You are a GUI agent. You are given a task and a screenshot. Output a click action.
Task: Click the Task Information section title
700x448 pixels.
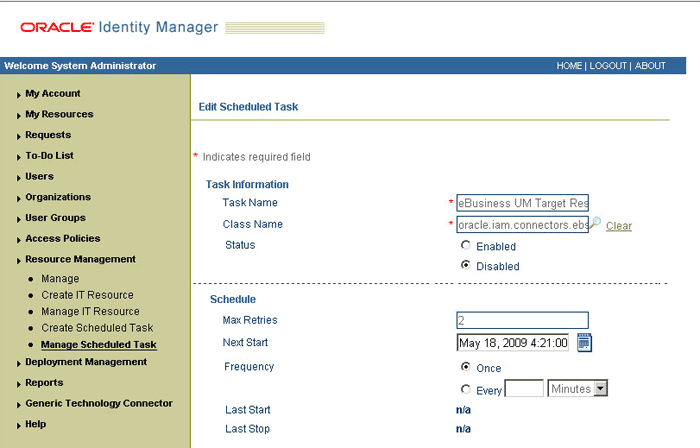247,184
